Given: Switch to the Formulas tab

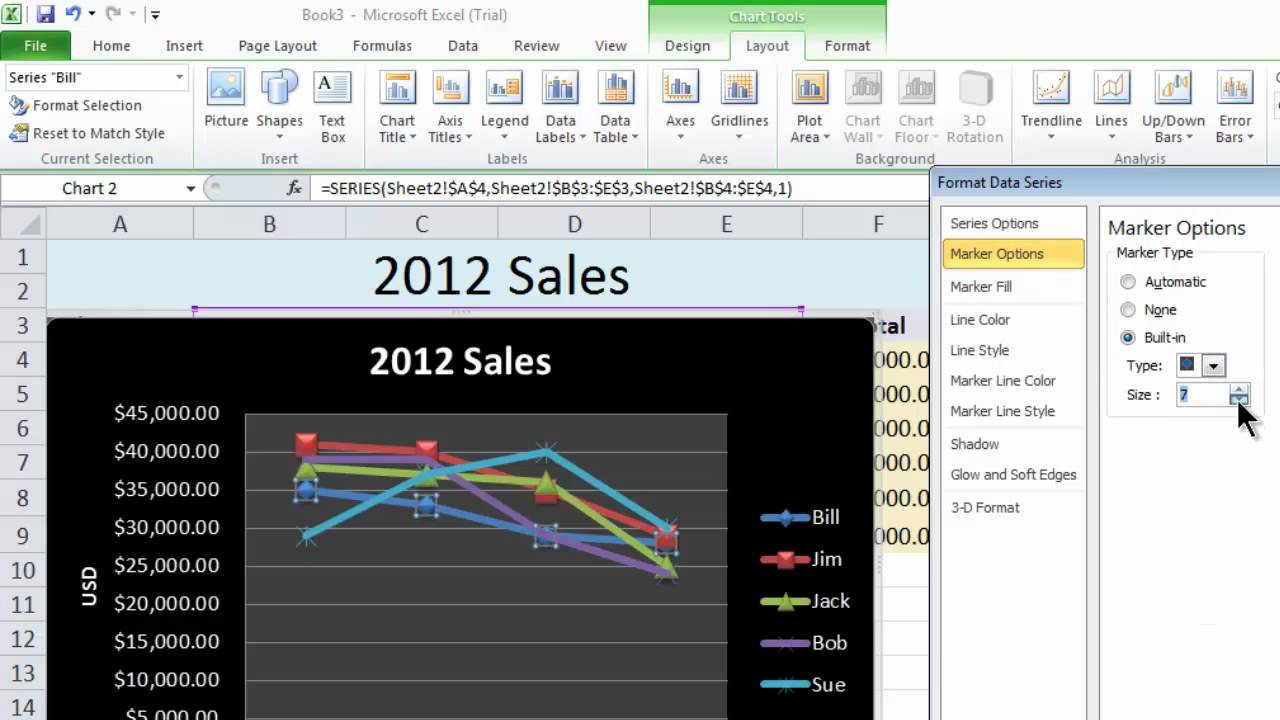Looking at the screenshot, I should click(x=382, y=46).
